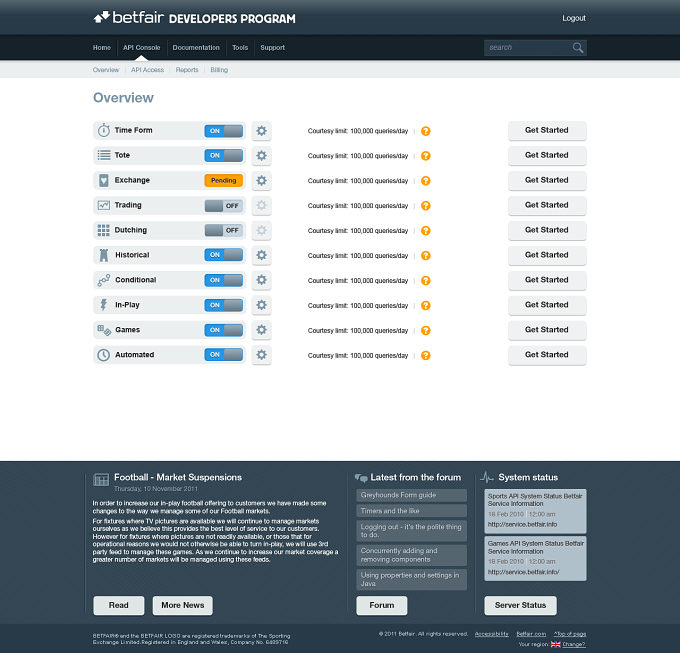Turn off the Time Form toggle
The height and width of the screenshot is (653, 680).
point(223,131)
